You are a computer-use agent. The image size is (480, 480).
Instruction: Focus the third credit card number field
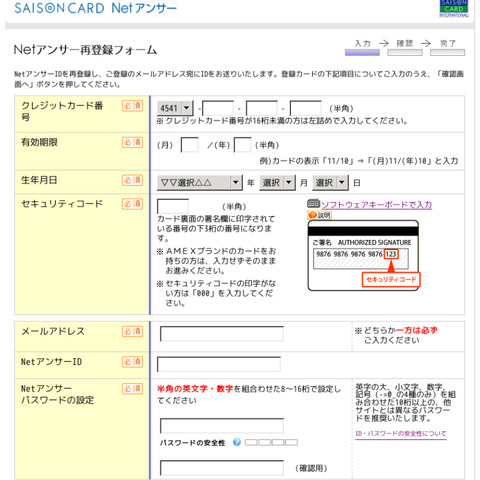pyautogui.click(x=262, y=108)
